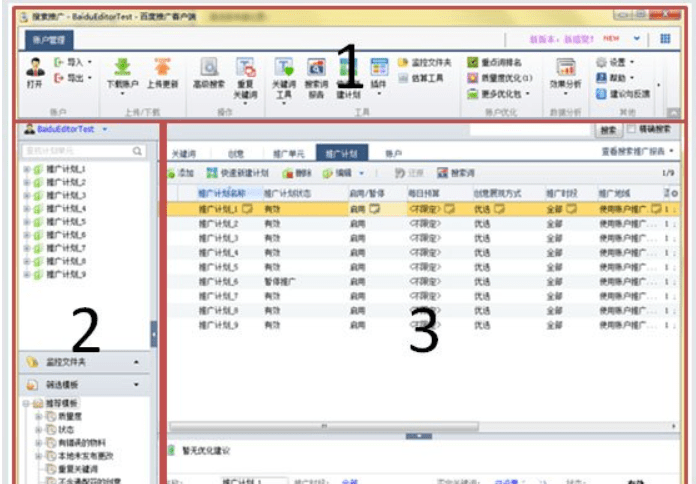Viewport: 696px width, 484px height.
Task: Click the 建议与反馈 feedback icon
Action: 601,94
